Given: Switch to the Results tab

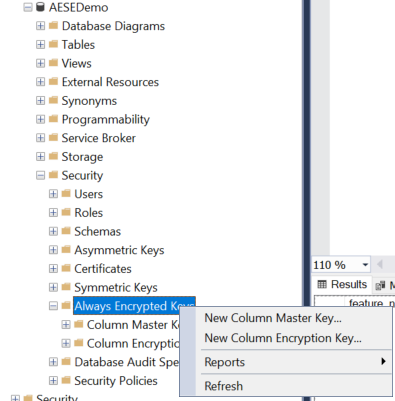Looking at the screenshot, I should point(342,284).
